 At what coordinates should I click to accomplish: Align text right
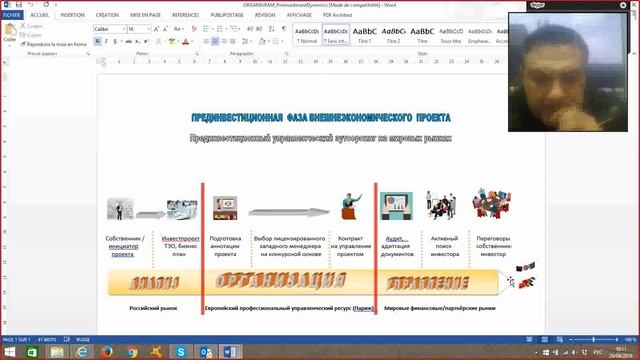[x=224, y=41]
